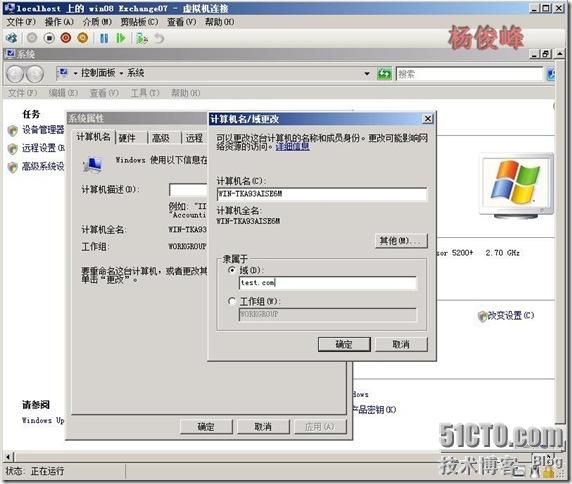Click the domain field containing test.com

(328, 283)
